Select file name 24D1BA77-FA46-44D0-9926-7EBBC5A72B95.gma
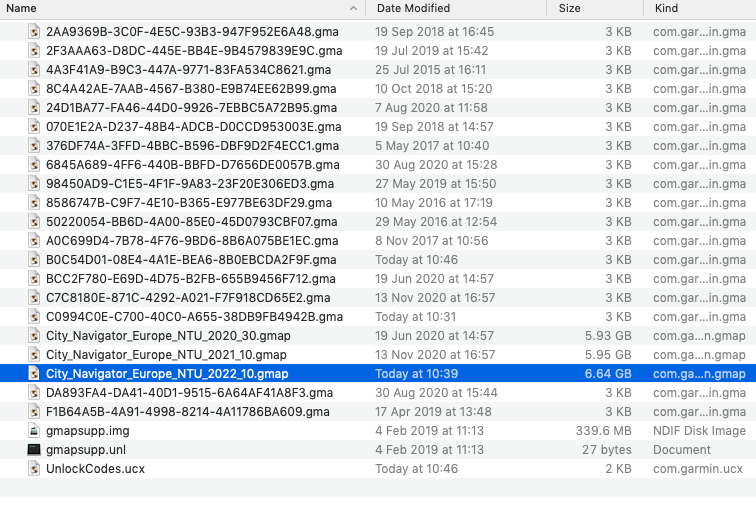The width and height of the screenshot is (756, 506). pos(191,108)
